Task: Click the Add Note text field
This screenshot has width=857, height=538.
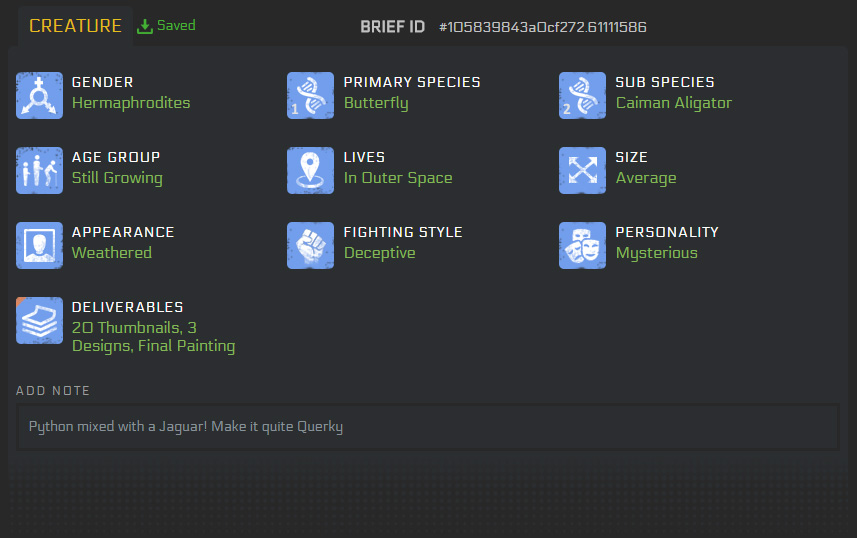Action: coord(427,427)
